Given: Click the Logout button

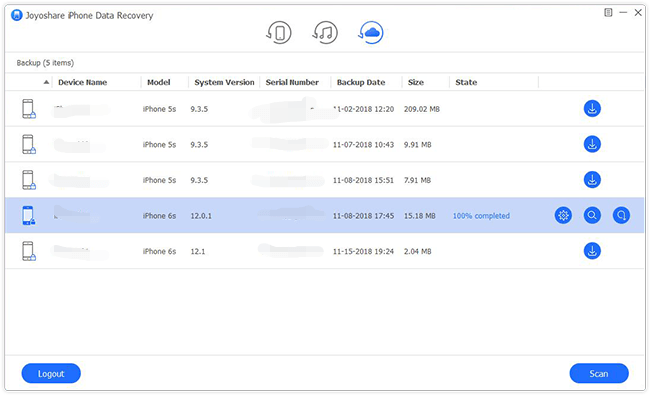Looking at the screenshot, I should pos(51,373).
